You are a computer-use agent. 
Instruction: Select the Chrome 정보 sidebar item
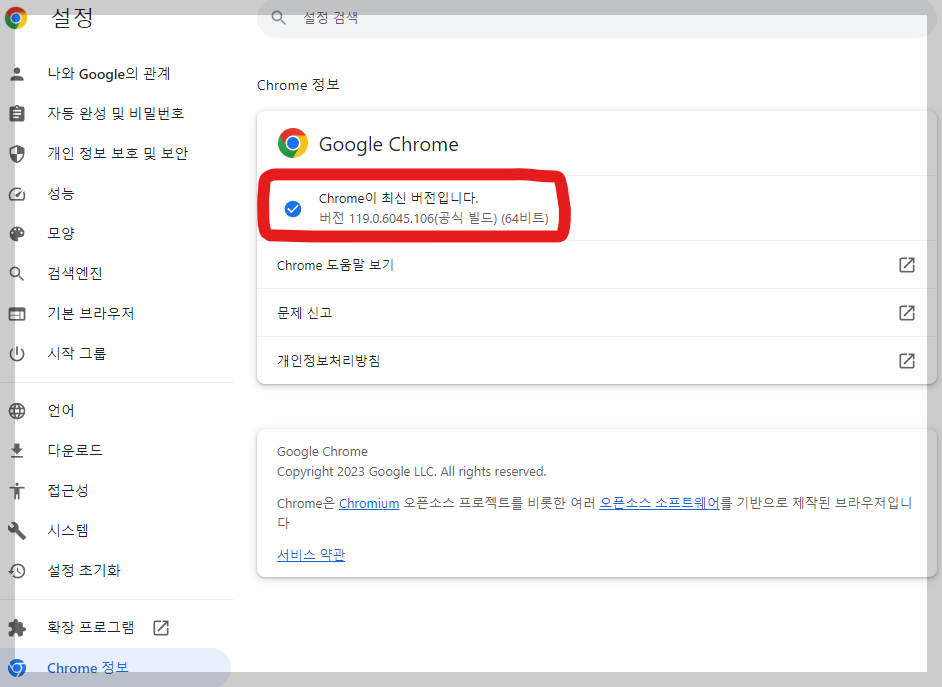115,668
